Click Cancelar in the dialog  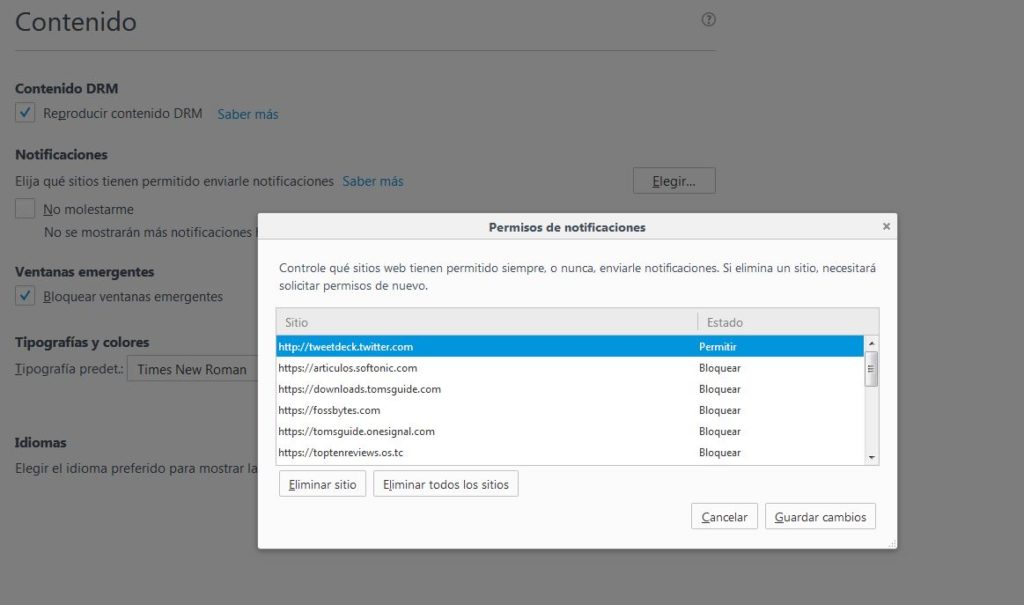(723, 517)
